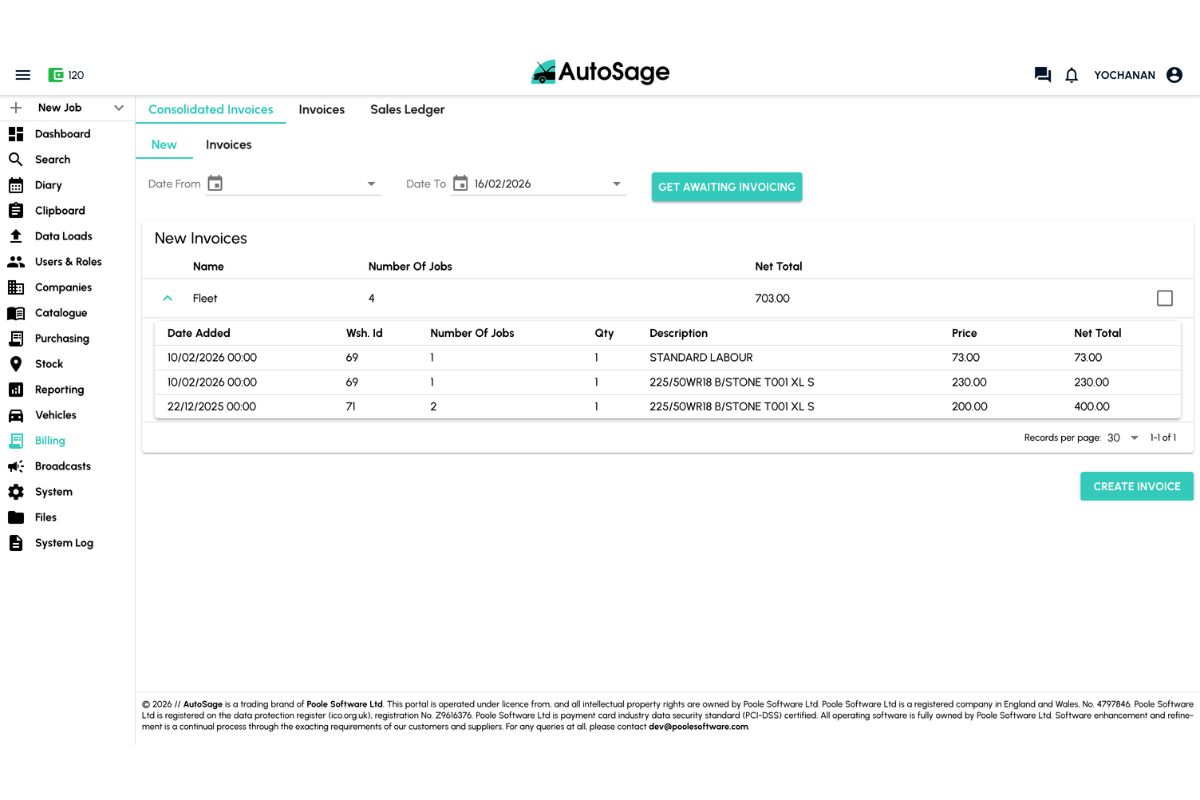Click the calendar icon next to Date From
The width and height of the screenshot is (1200, 800).
(x=214, y=184)
